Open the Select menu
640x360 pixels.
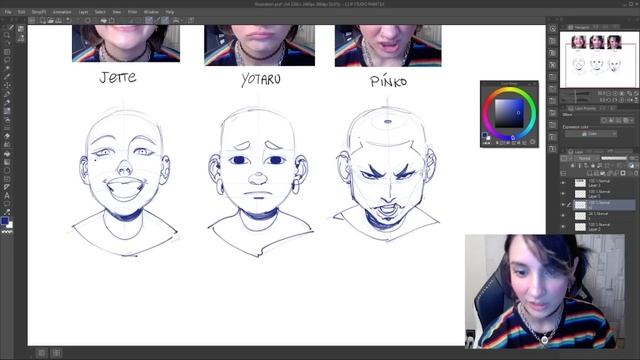(100, 12)
